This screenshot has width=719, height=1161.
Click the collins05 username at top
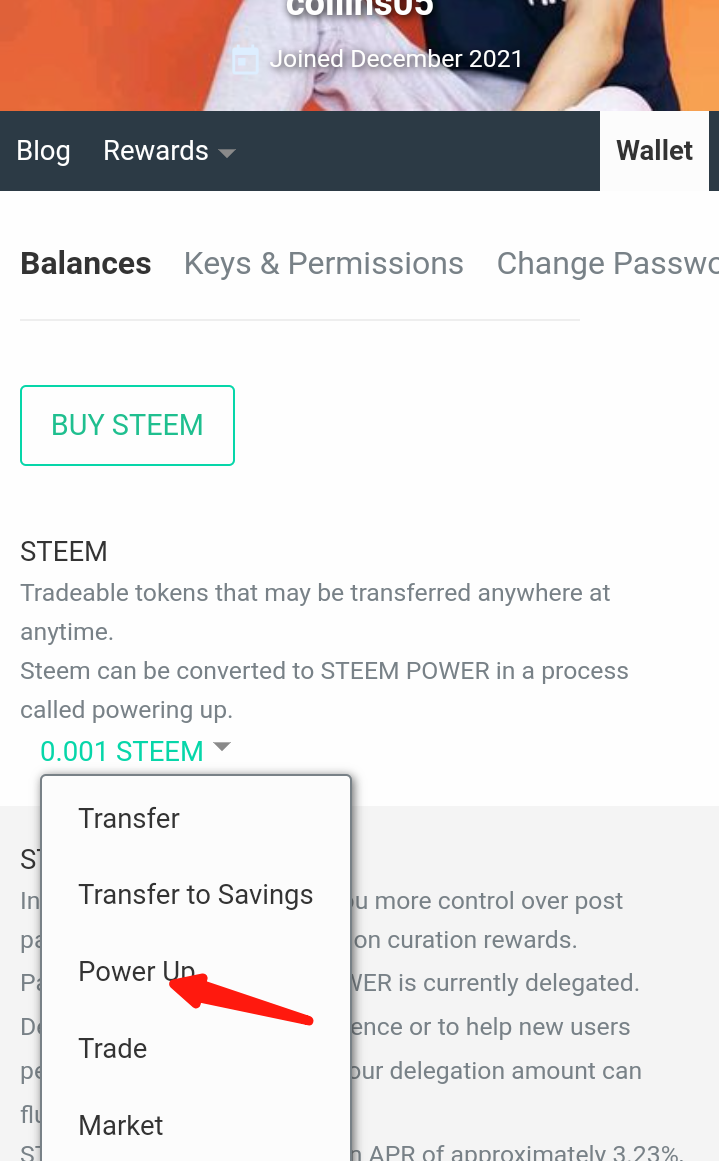(x=359, y=8)
